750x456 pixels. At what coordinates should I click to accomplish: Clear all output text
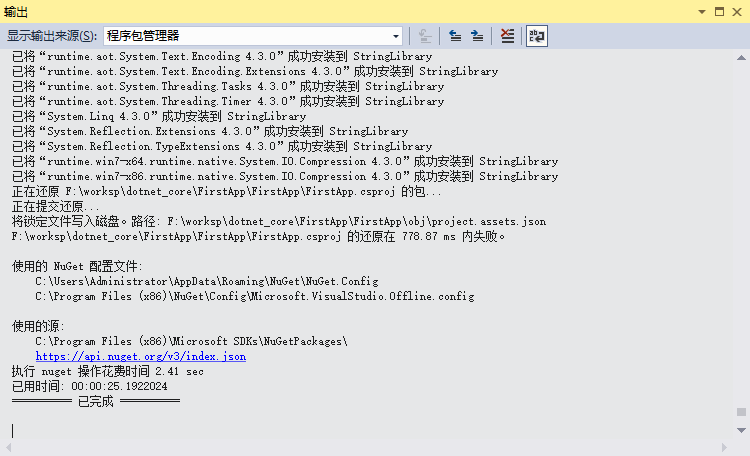tap(507, 36)
